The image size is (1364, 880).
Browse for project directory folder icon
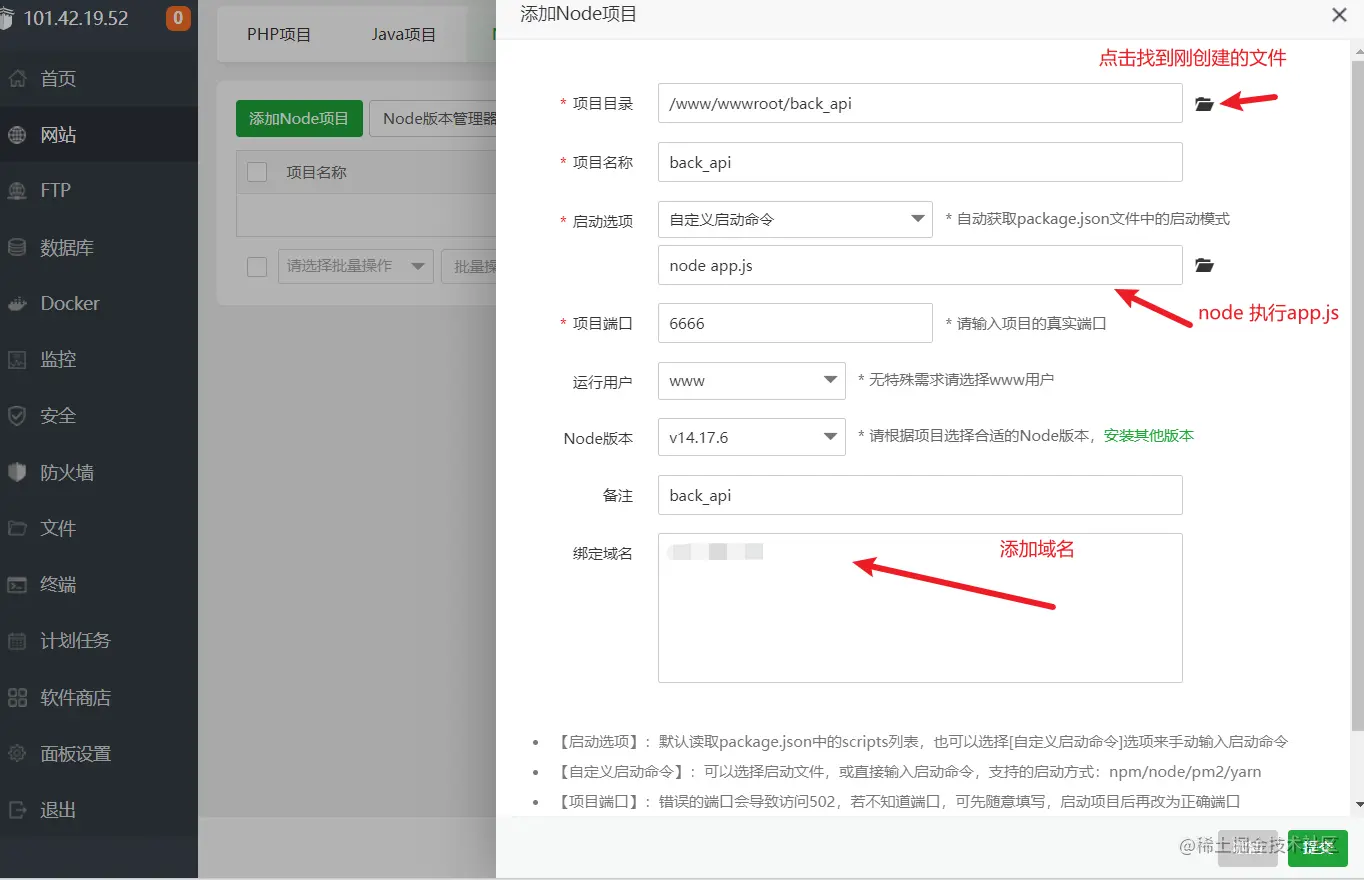click(1204, 104)
